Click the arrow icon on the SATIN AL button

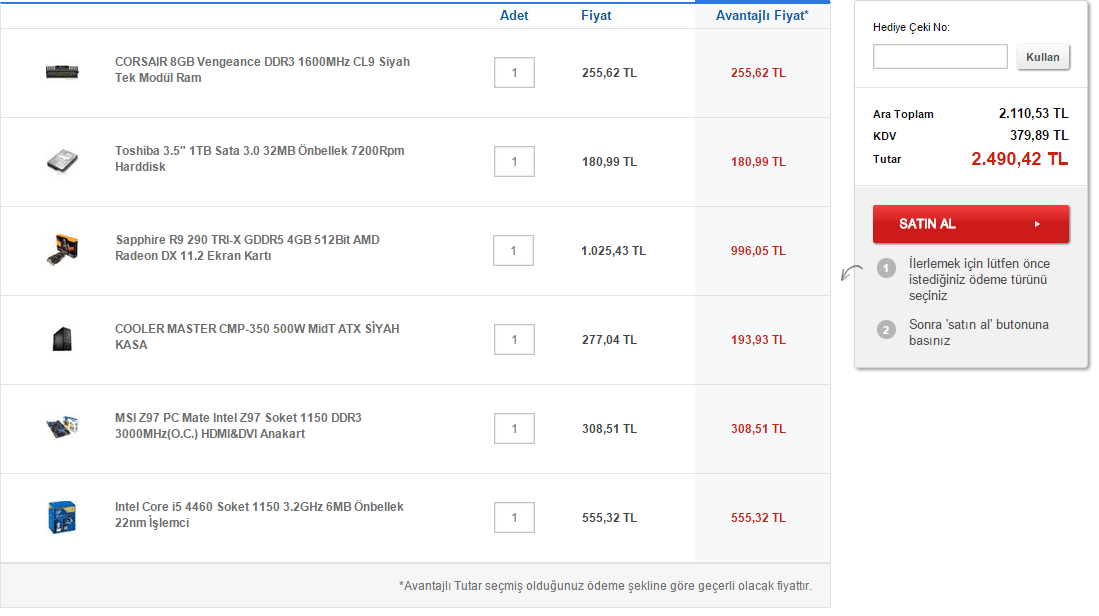[1037, 224]
